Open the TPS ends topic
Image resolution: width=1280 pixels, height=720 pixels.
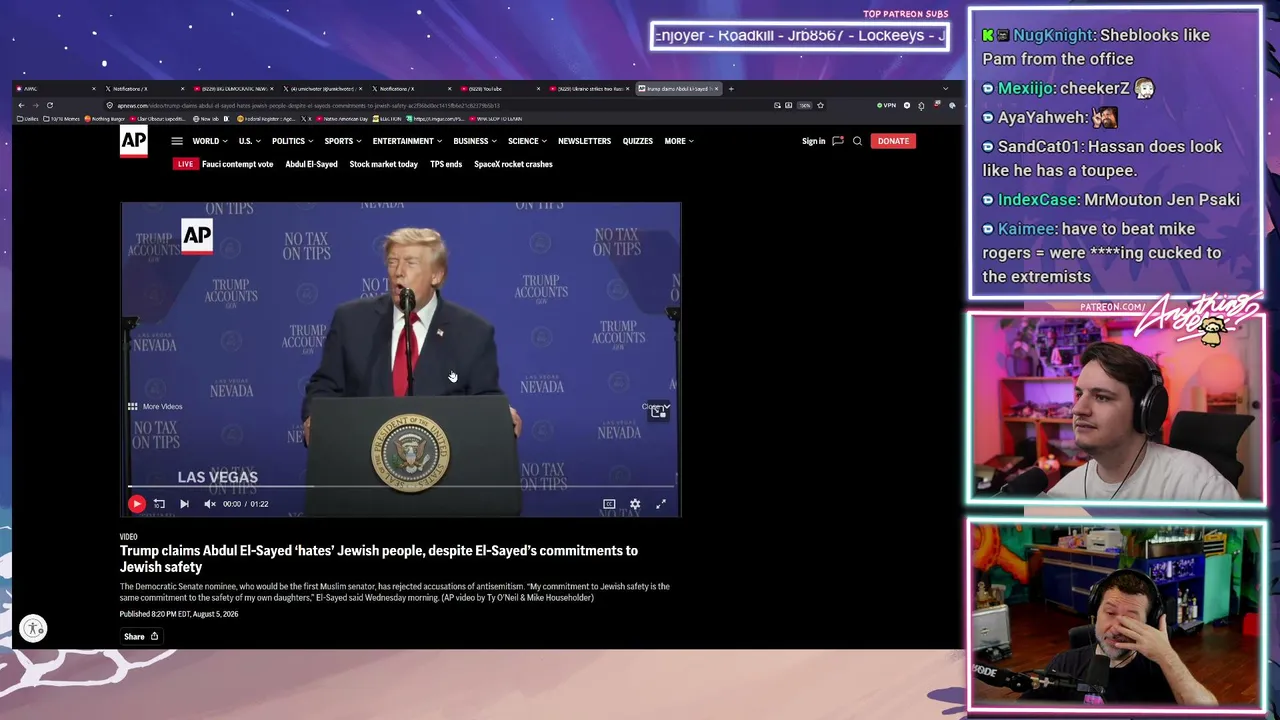coord(446,164)
